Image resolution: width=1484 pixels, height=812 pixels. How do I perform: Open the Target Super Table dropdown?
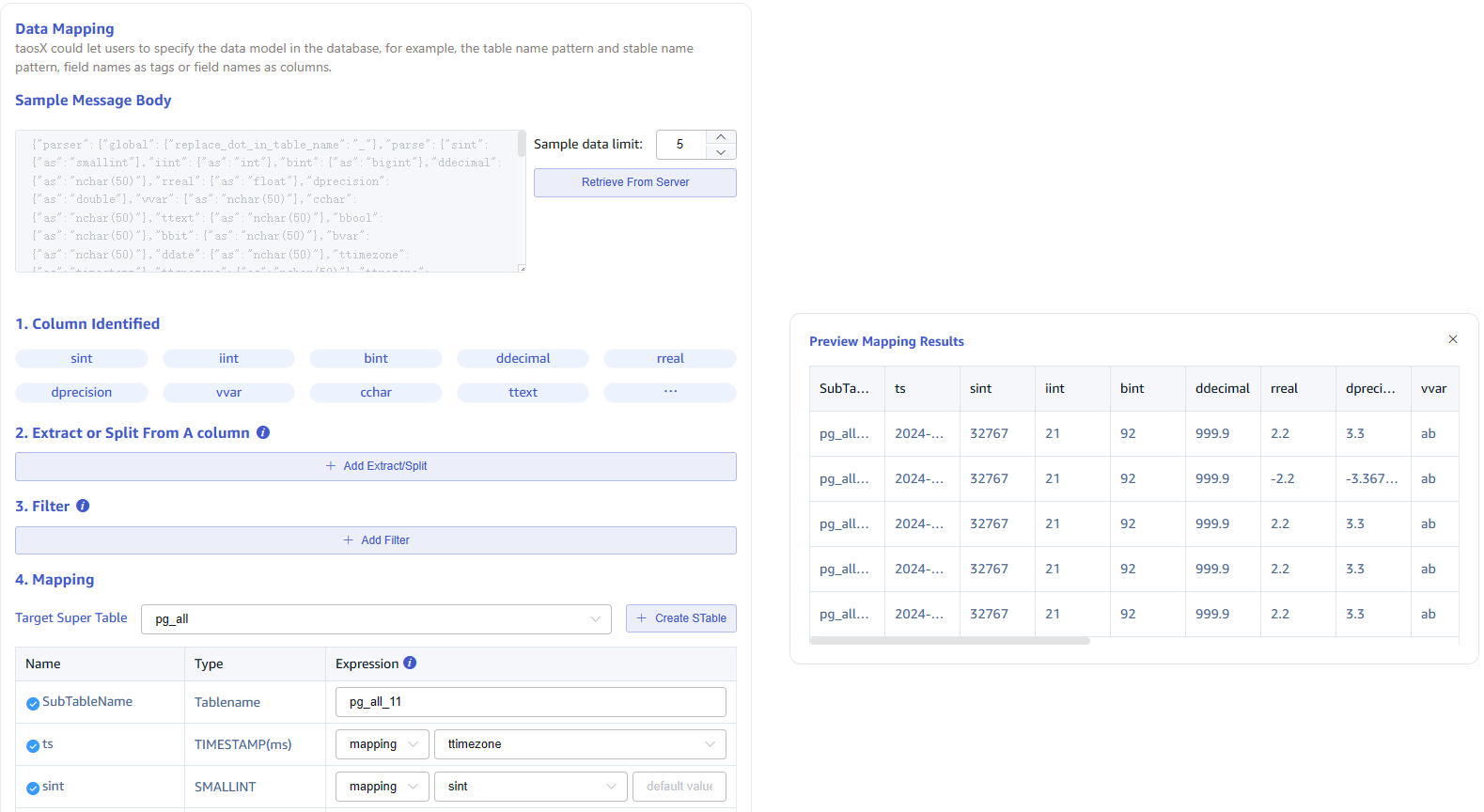pyautogui.click(x=376, y=618)
